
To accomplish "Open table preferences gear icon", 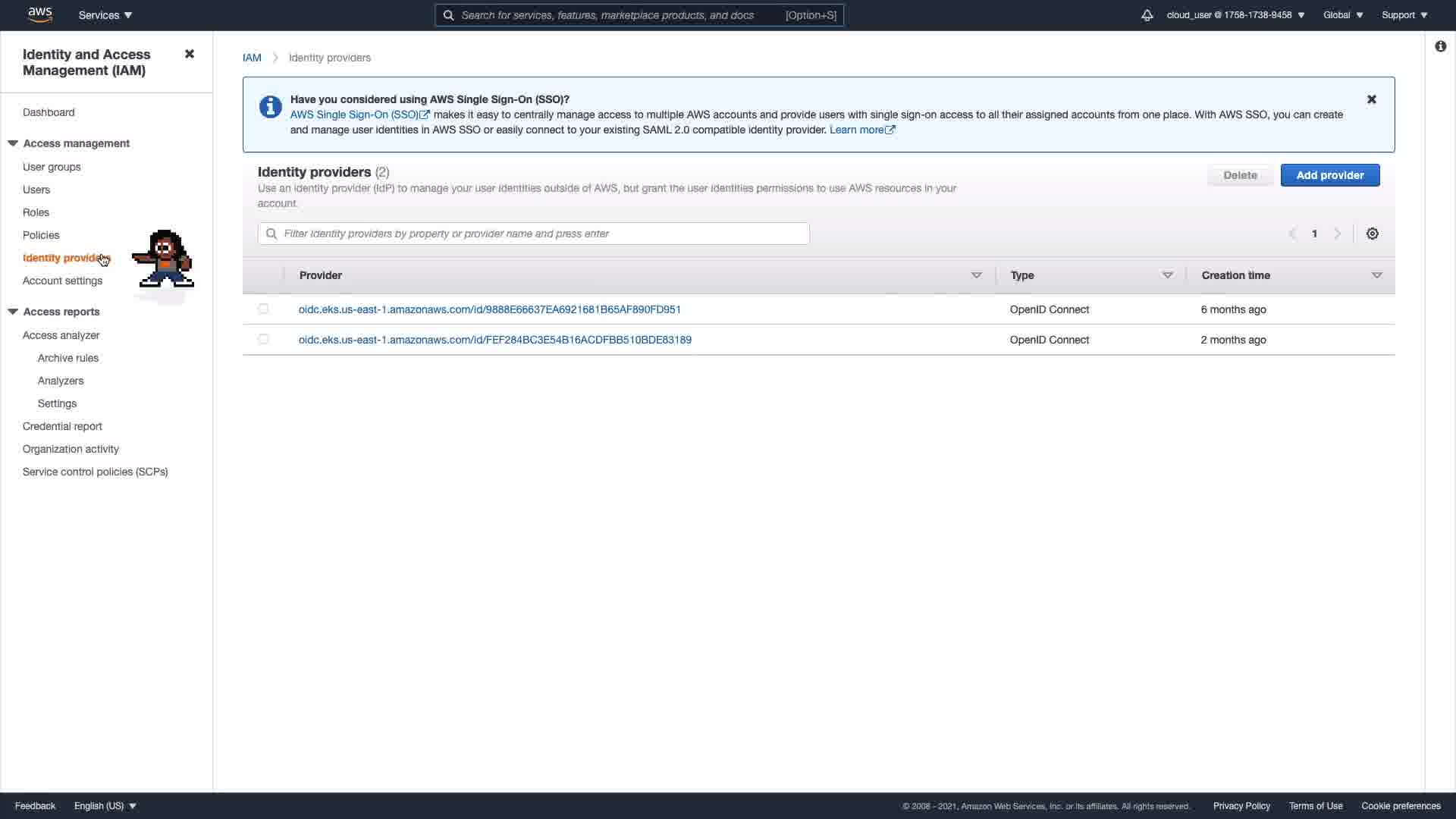I will 1372,234.
